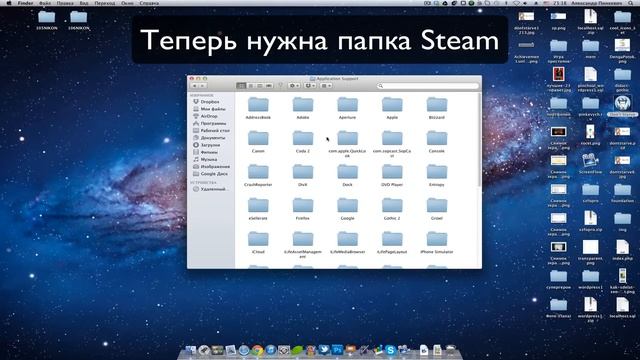This screenshot has height=360, width=640.
Task: Switch Finder to column view
Action: (x=260, y=86)
